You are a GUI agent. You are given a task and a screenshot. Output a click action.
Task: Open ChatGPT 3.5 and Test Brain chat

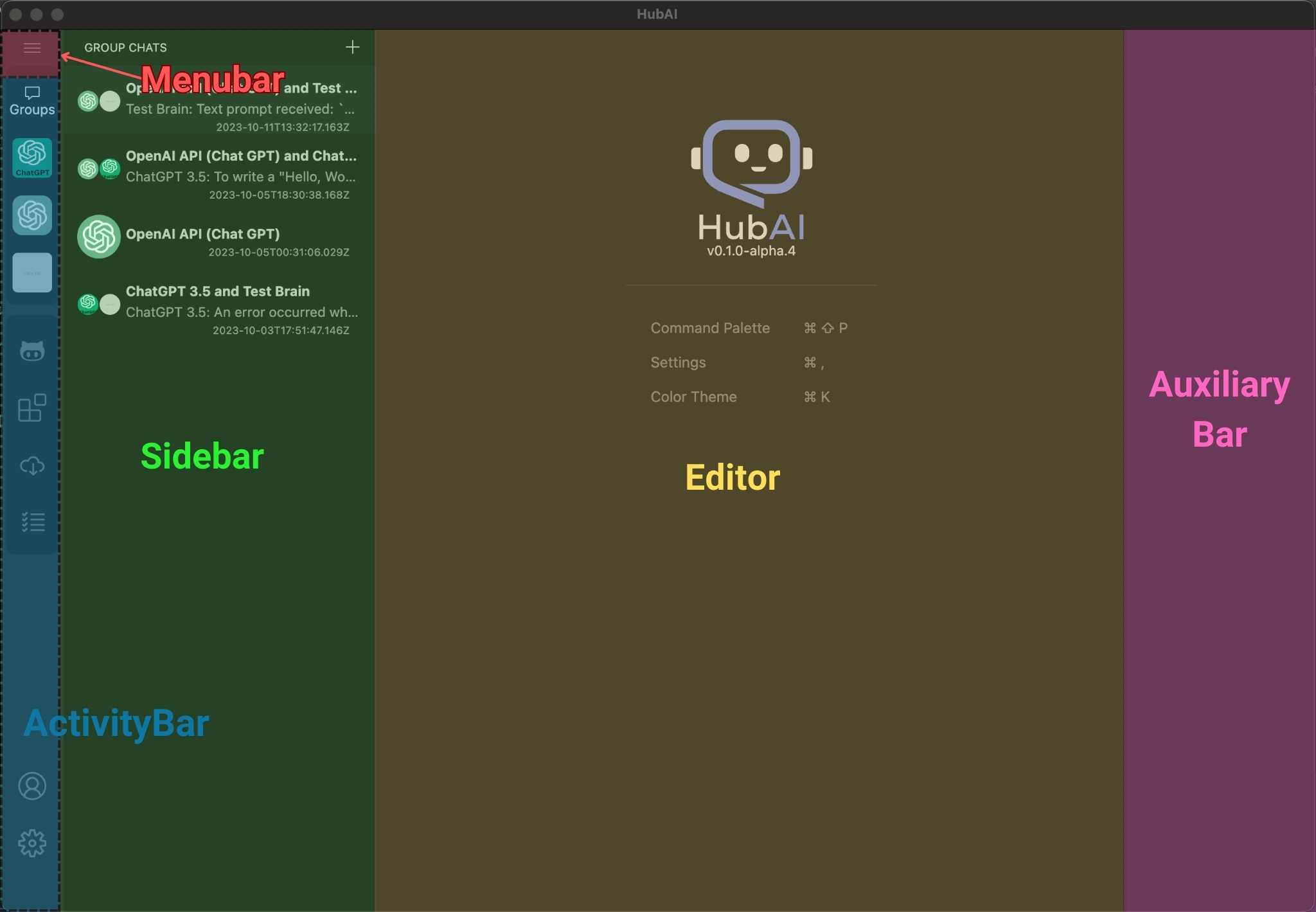tap(218, 305)
